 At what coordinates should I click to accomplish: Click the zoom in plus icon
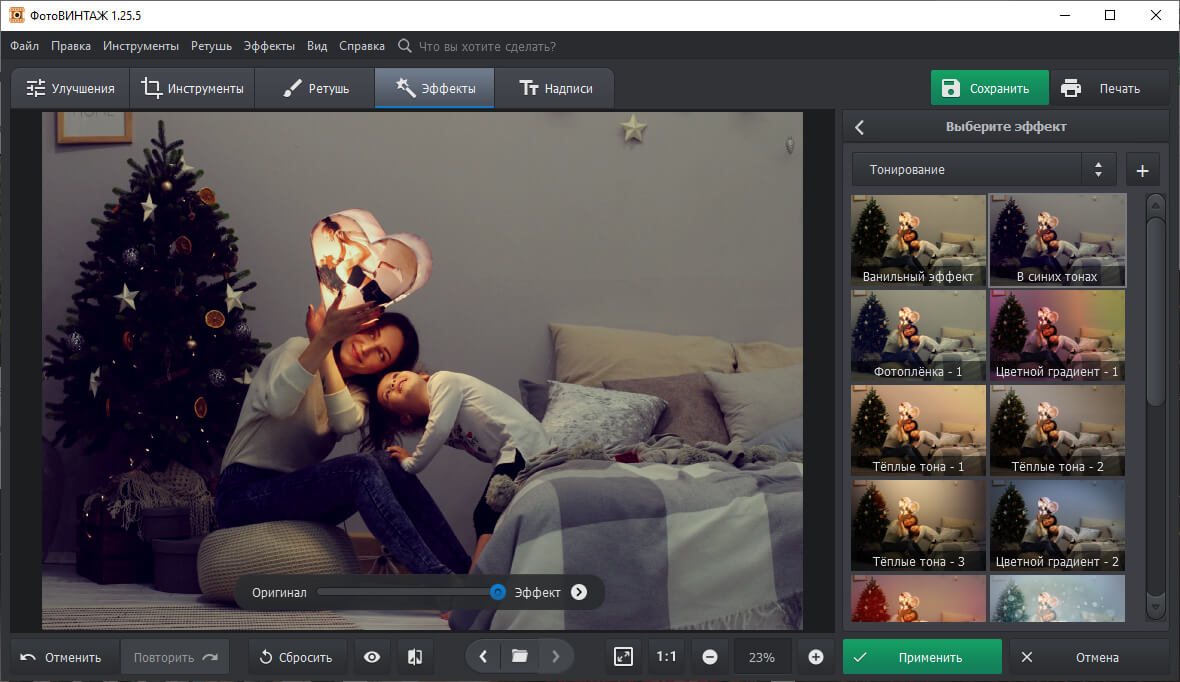[815, 657]
